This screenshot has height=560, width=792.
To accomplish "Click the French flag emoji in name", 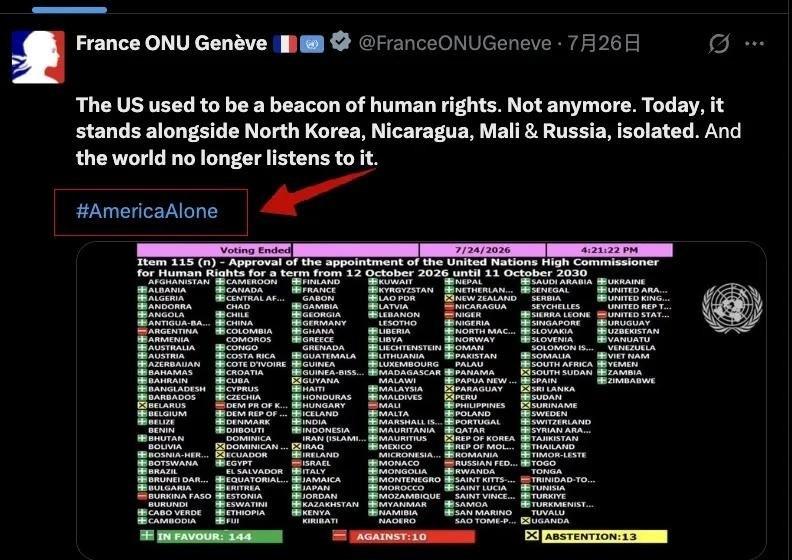I will [285, 44].
